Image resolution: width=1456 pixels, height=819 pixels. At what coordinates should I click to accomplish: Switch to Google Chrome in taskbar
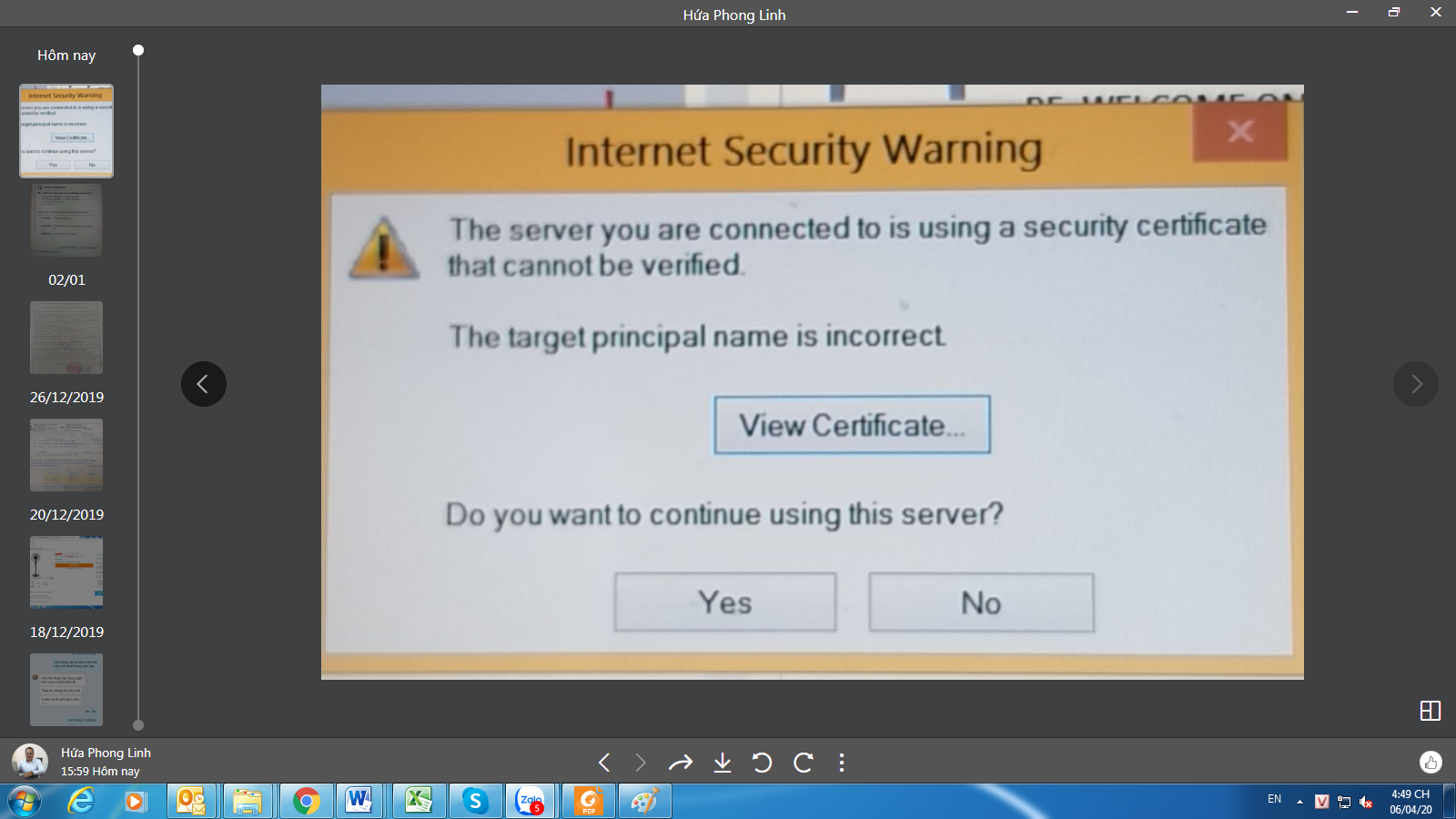[x=306, y=802]
